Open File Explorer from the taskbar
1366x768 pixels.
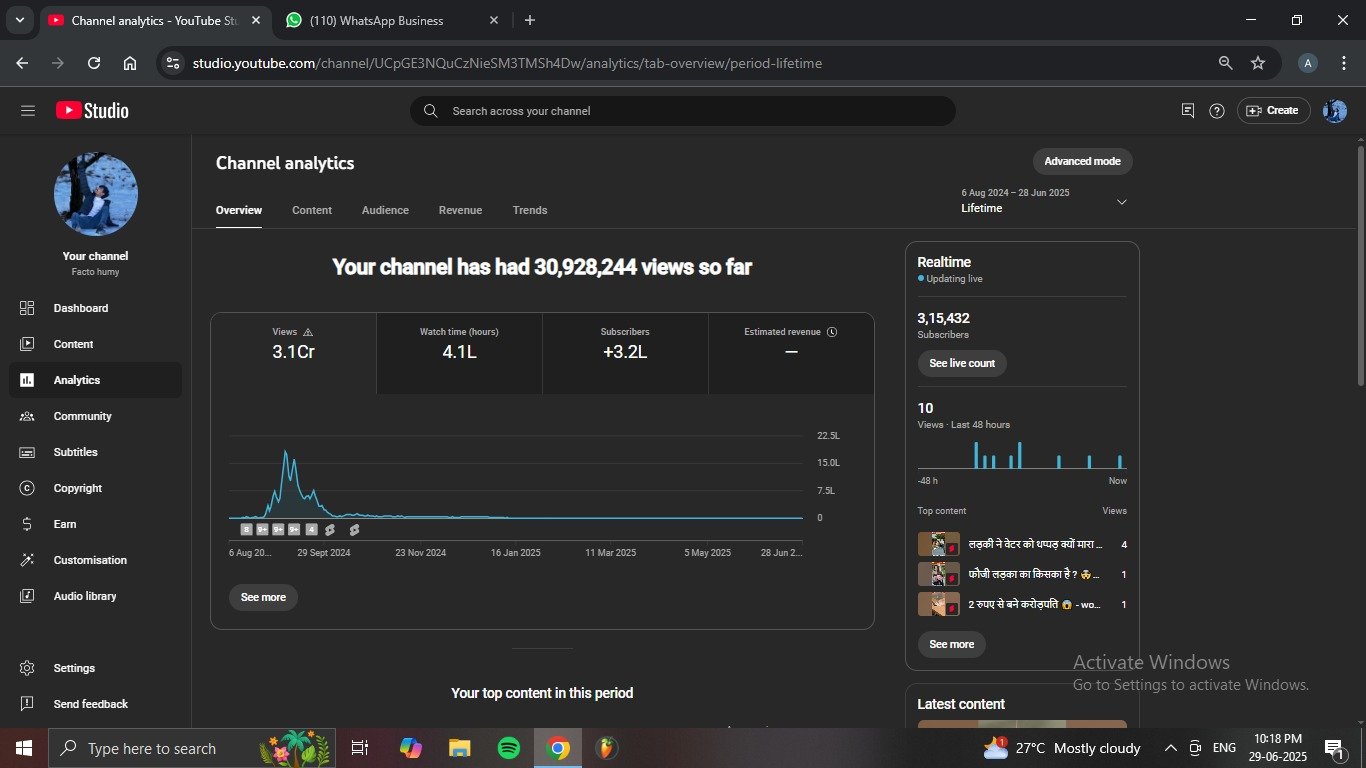(460, 748)
